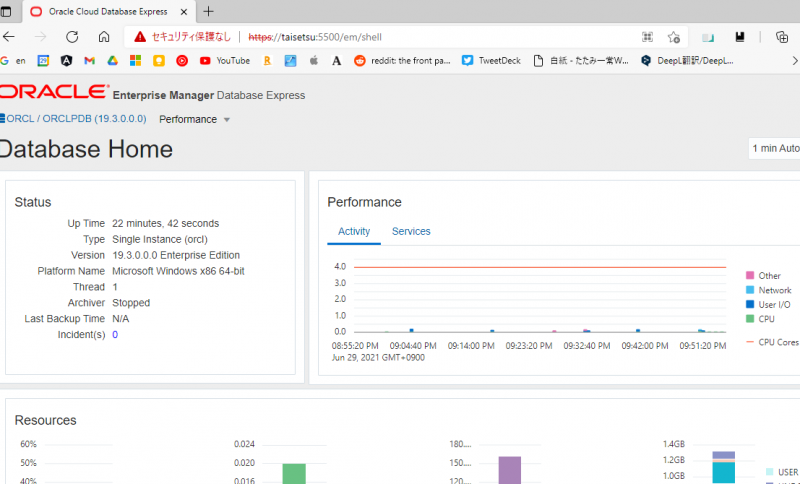Close the Oracle Cloud Database Express tab
The width and height of the screenshot is (800, 484).
coord(184,12)
